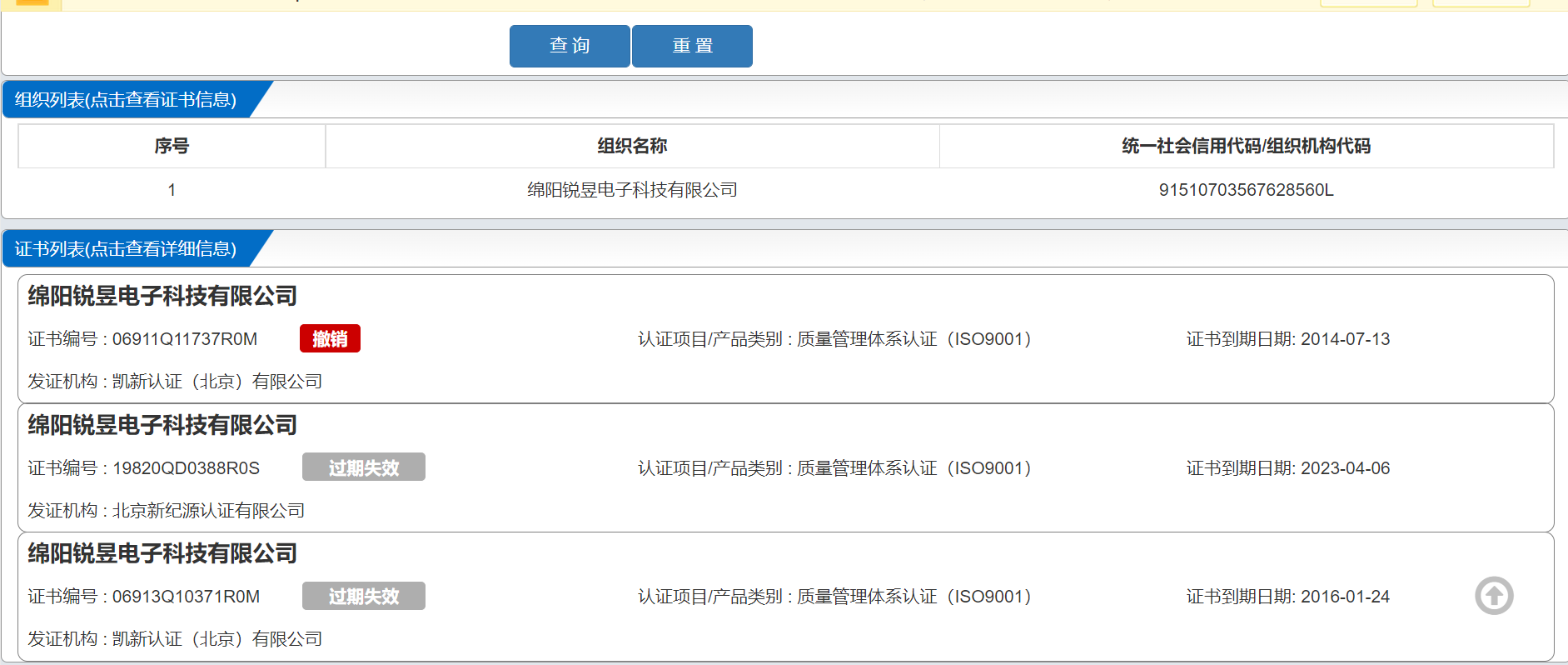The width and height of the screenshot is (1568, 665).
Task: Open certificate card numbered 19820QD0388R0S
Action: pos(786,468)
